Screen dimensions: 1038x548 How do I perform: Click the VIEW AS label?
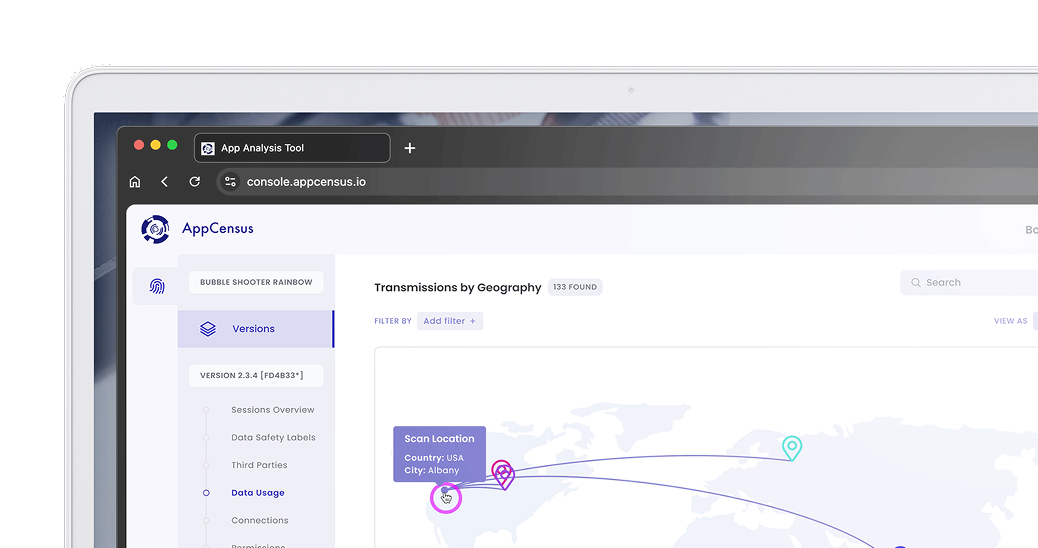[x=1011, y=321]
